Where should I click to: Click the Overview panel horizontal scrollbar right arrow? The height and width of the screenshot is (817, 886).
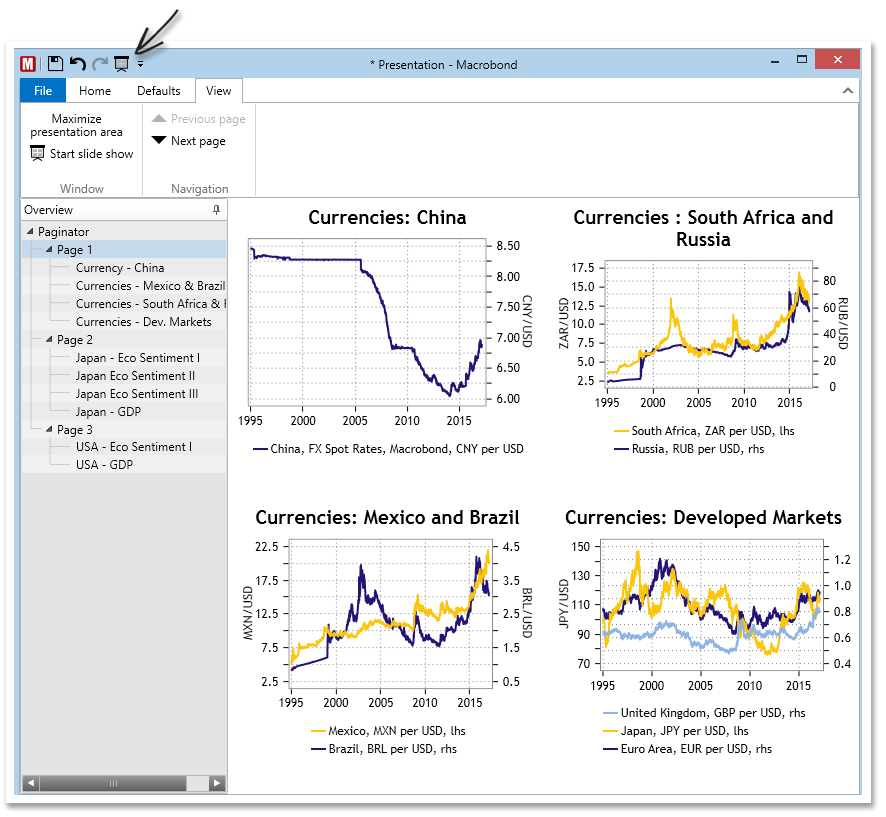click(217, 783)
